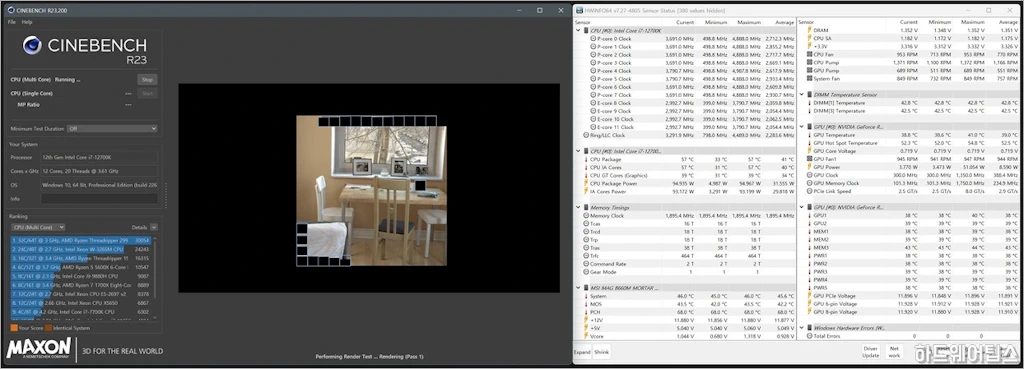Select ranking row Intel Core i7-7700K

pos(81,312)
